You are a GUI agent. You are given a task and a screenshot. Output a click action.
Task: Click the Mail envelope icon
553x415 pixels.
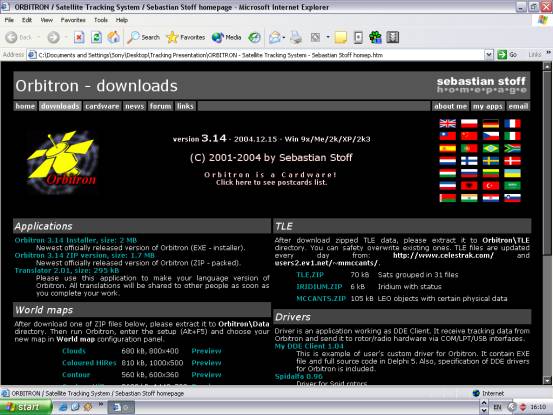point(274,37)
